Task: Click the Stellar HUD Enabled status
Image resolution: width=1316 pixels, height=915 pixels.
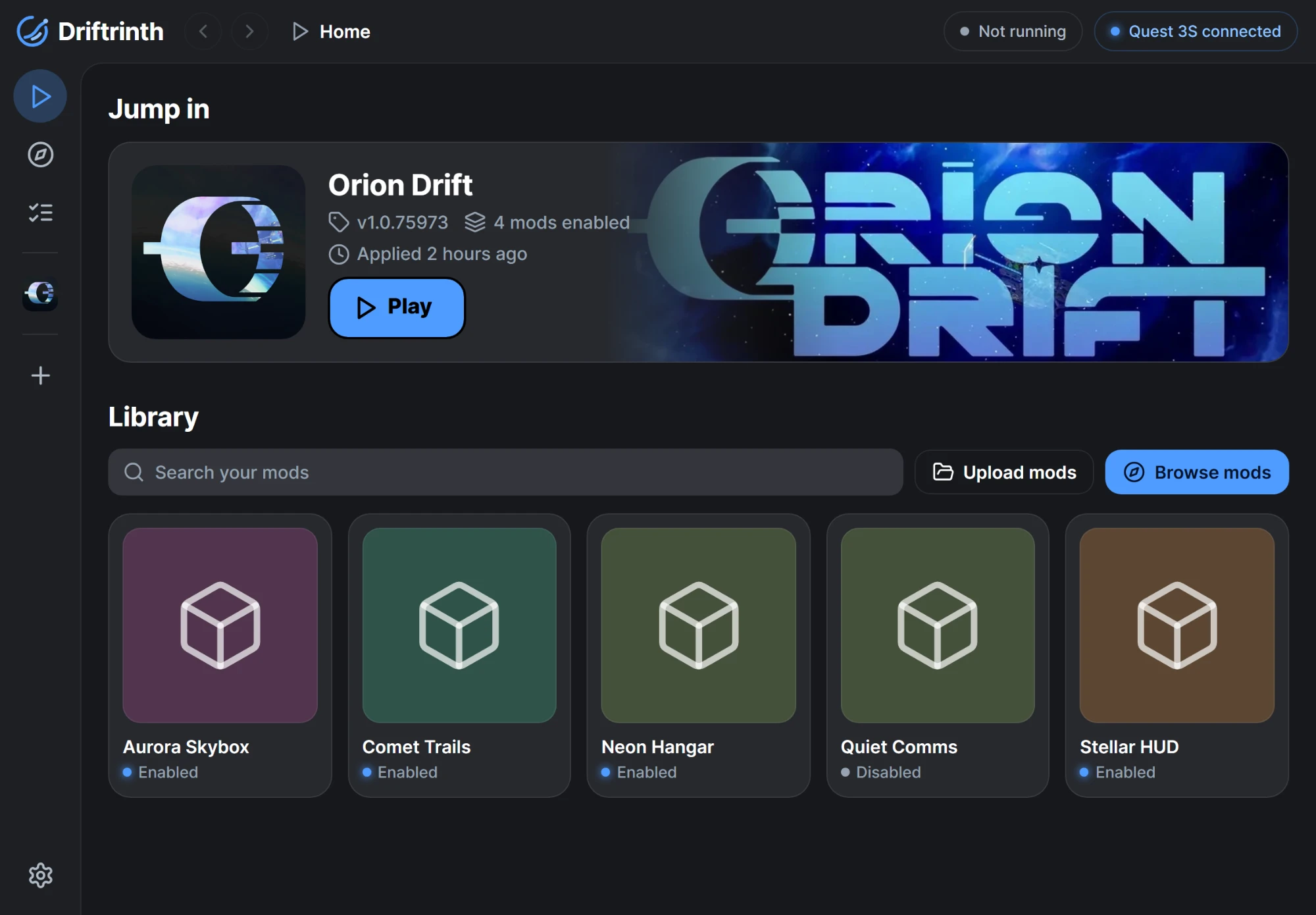Action: tap(1117, 772)
